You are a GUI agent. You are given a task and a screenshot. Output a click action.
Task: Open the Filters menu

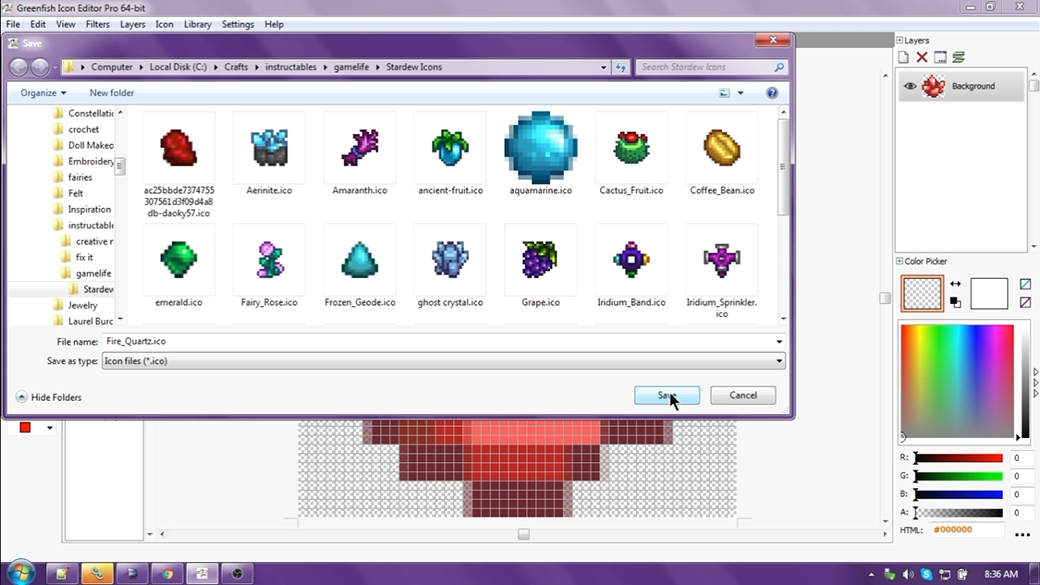coord(97,24)
